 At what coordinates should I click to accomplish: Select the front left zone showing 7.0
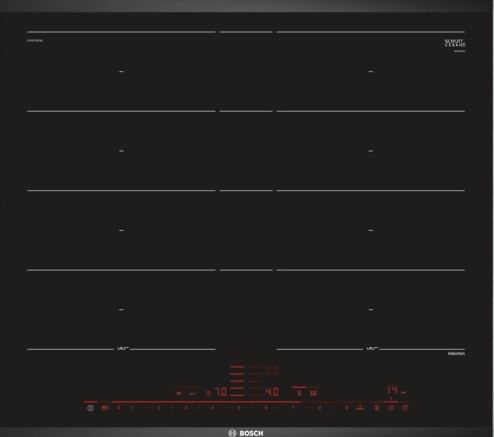tap(221, 392)
